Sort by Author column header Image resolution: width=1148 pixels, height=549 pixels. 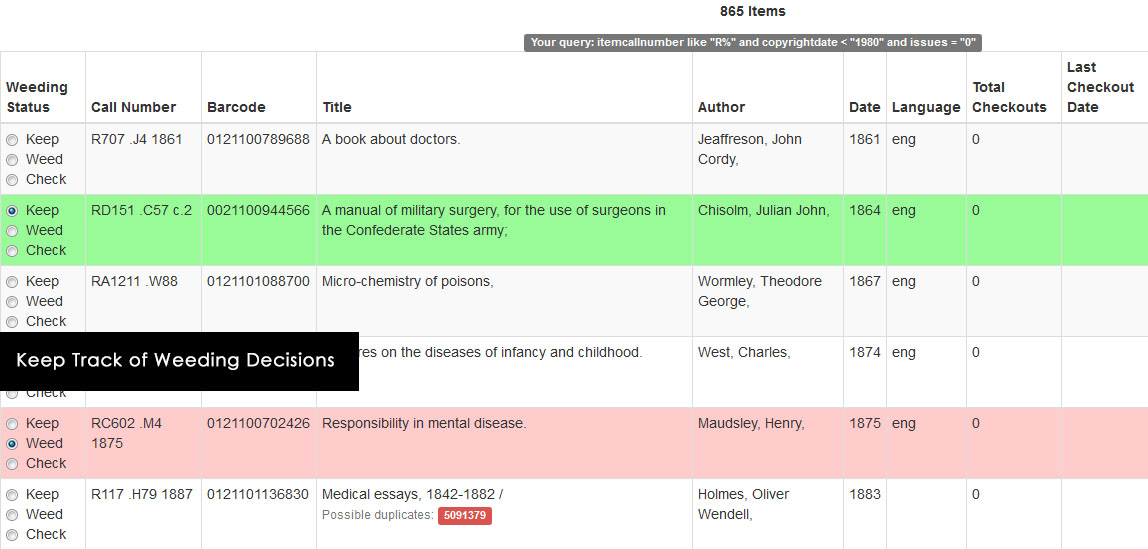721,107
